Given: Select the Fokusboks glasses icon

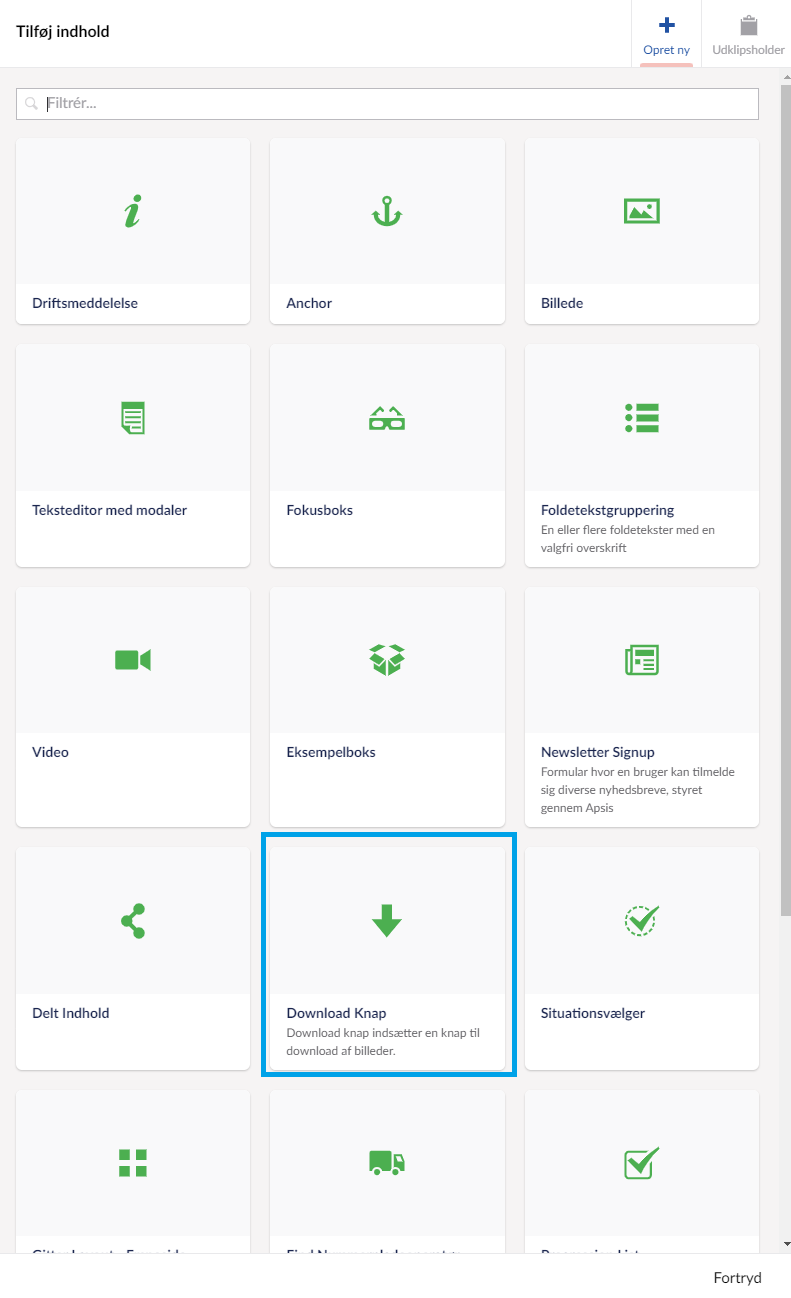Looking at the screenshot, I should click(x=387, y=418).
